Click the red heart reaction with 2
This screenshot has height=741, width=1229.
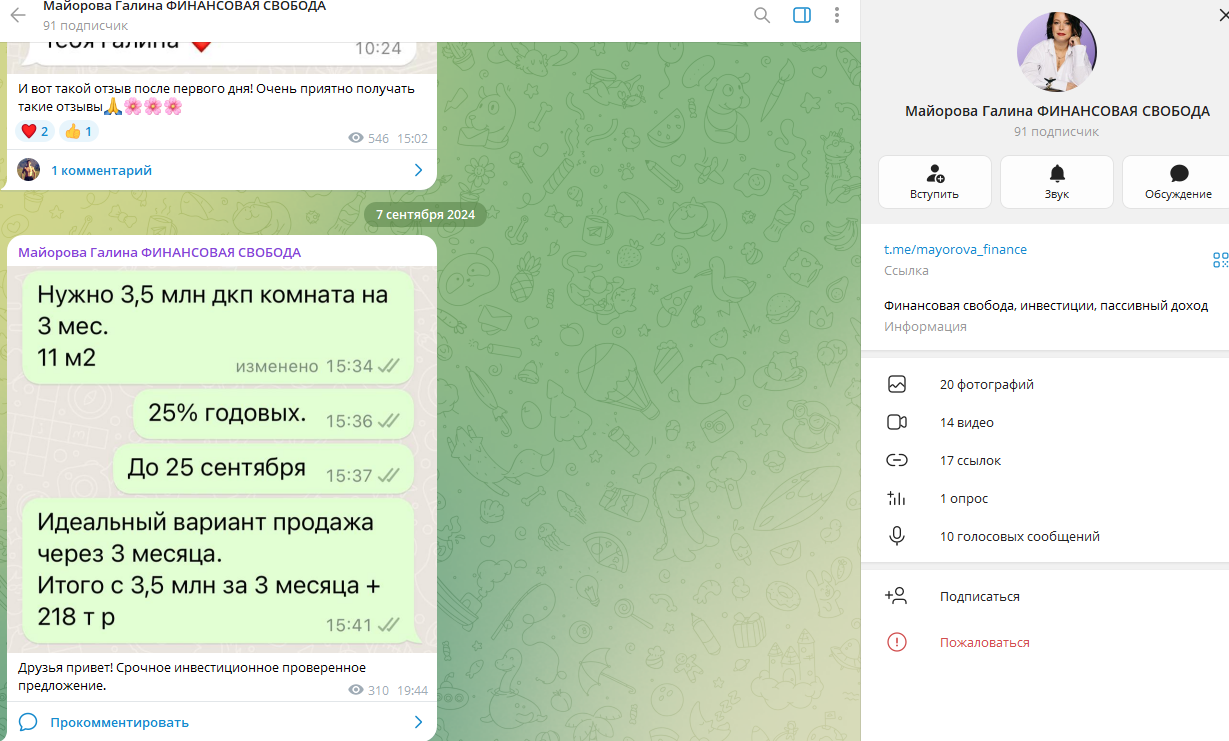click(35, 131)
